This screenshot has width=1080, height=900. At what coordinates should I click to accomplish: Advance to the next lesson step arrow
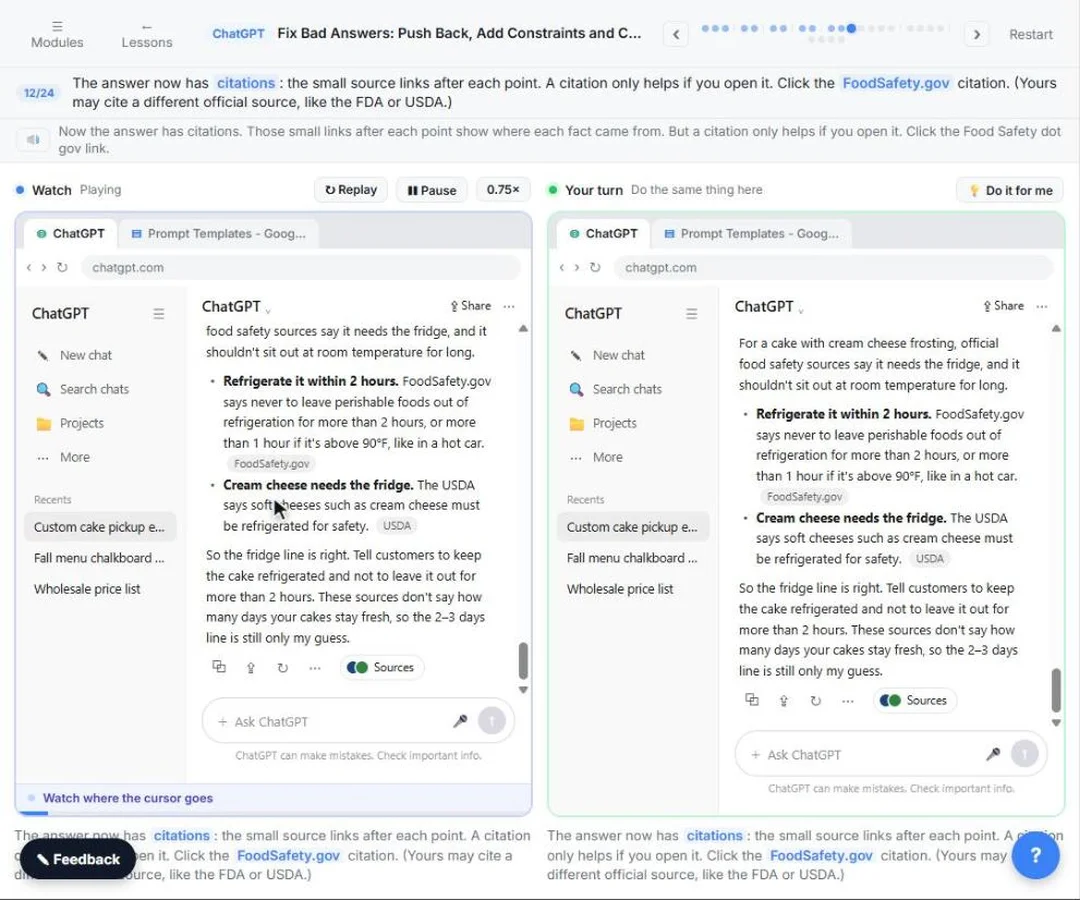pyautogui.click(x=976, y=34)
